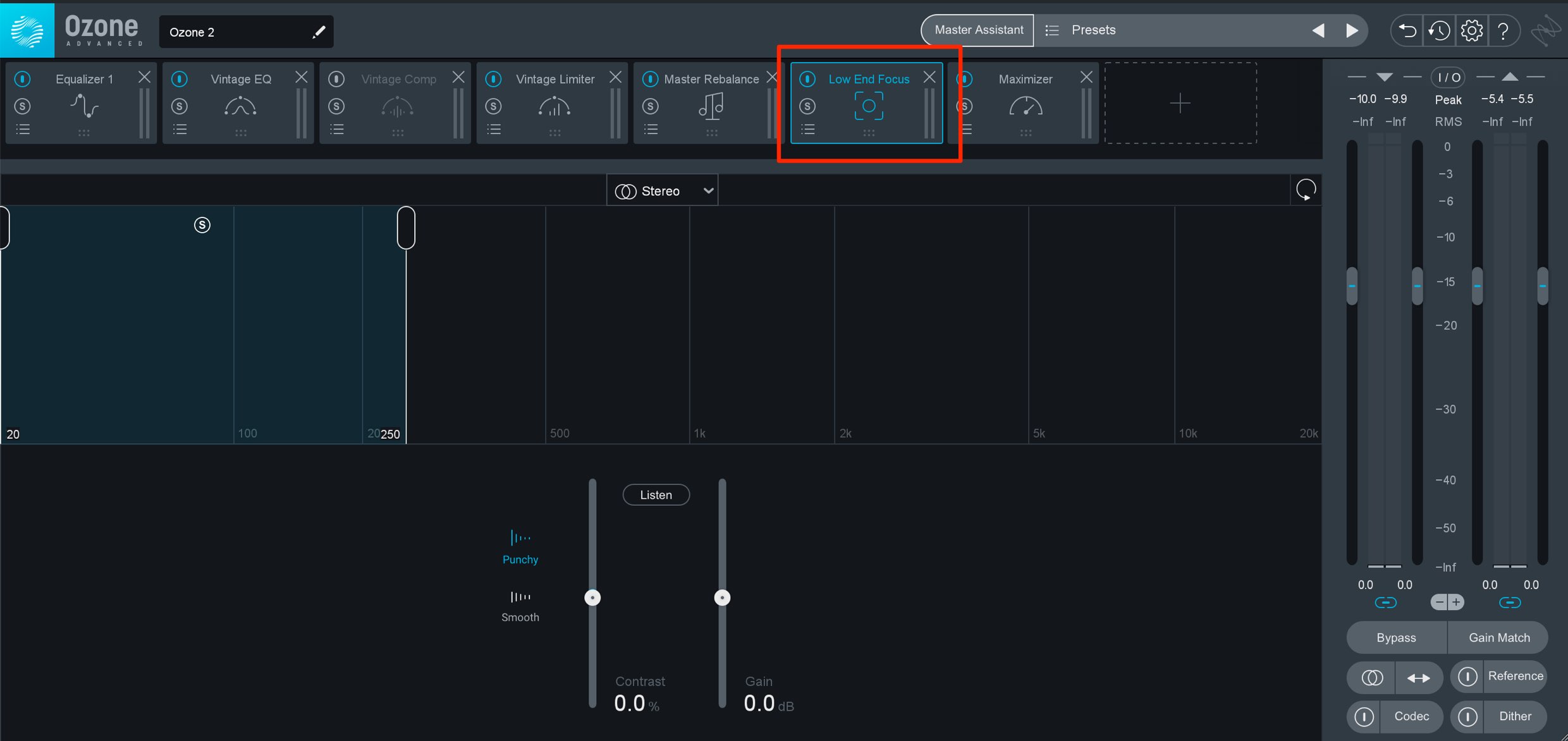Image resolution: width=1568 pixels, height=741 pixels.
Task: Open Ozone settings gear
Action: coord(1472,30)
